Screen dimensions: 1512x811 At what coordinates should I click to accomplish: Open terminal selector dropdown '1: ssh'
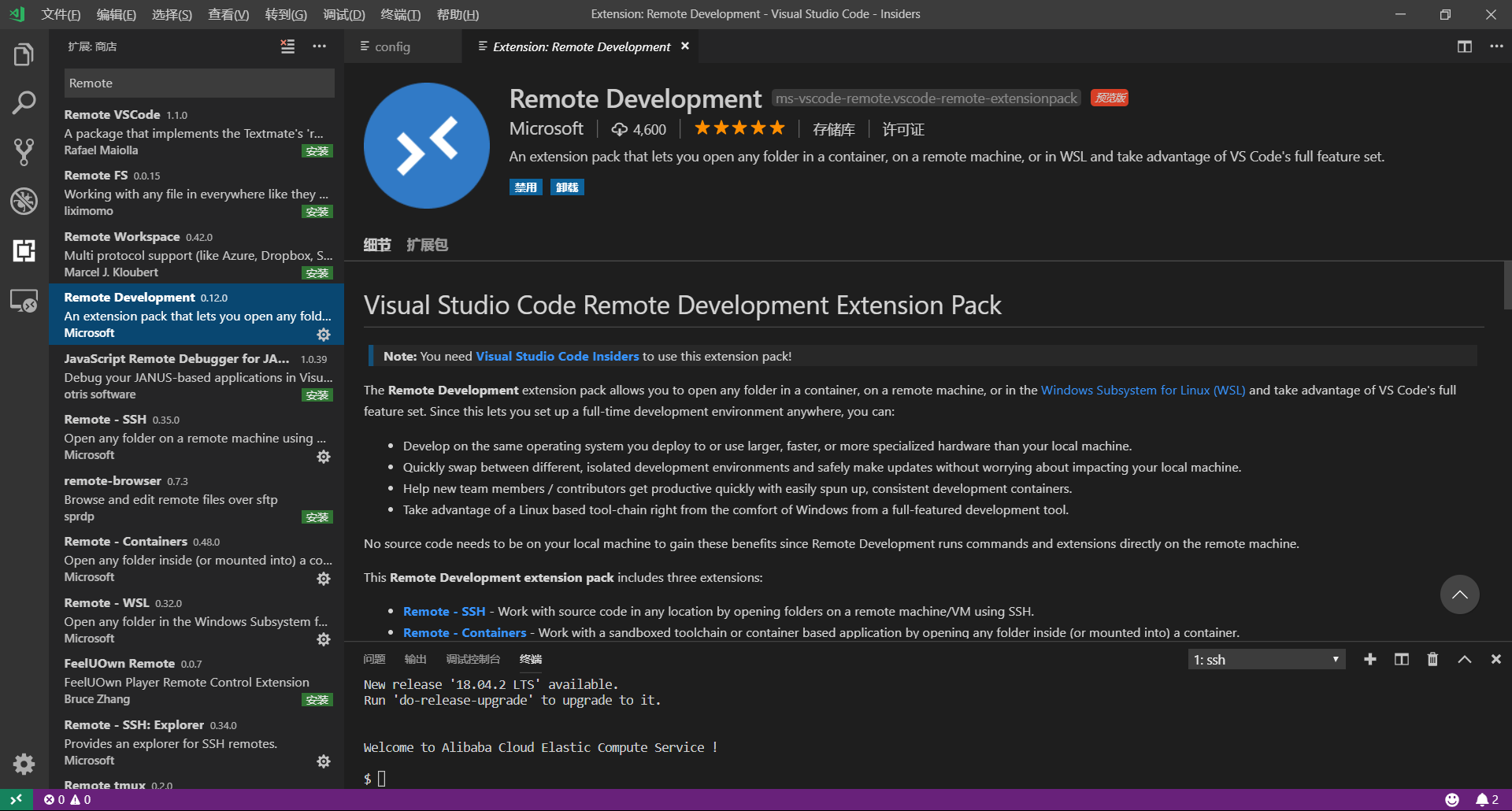(1266, 660)
